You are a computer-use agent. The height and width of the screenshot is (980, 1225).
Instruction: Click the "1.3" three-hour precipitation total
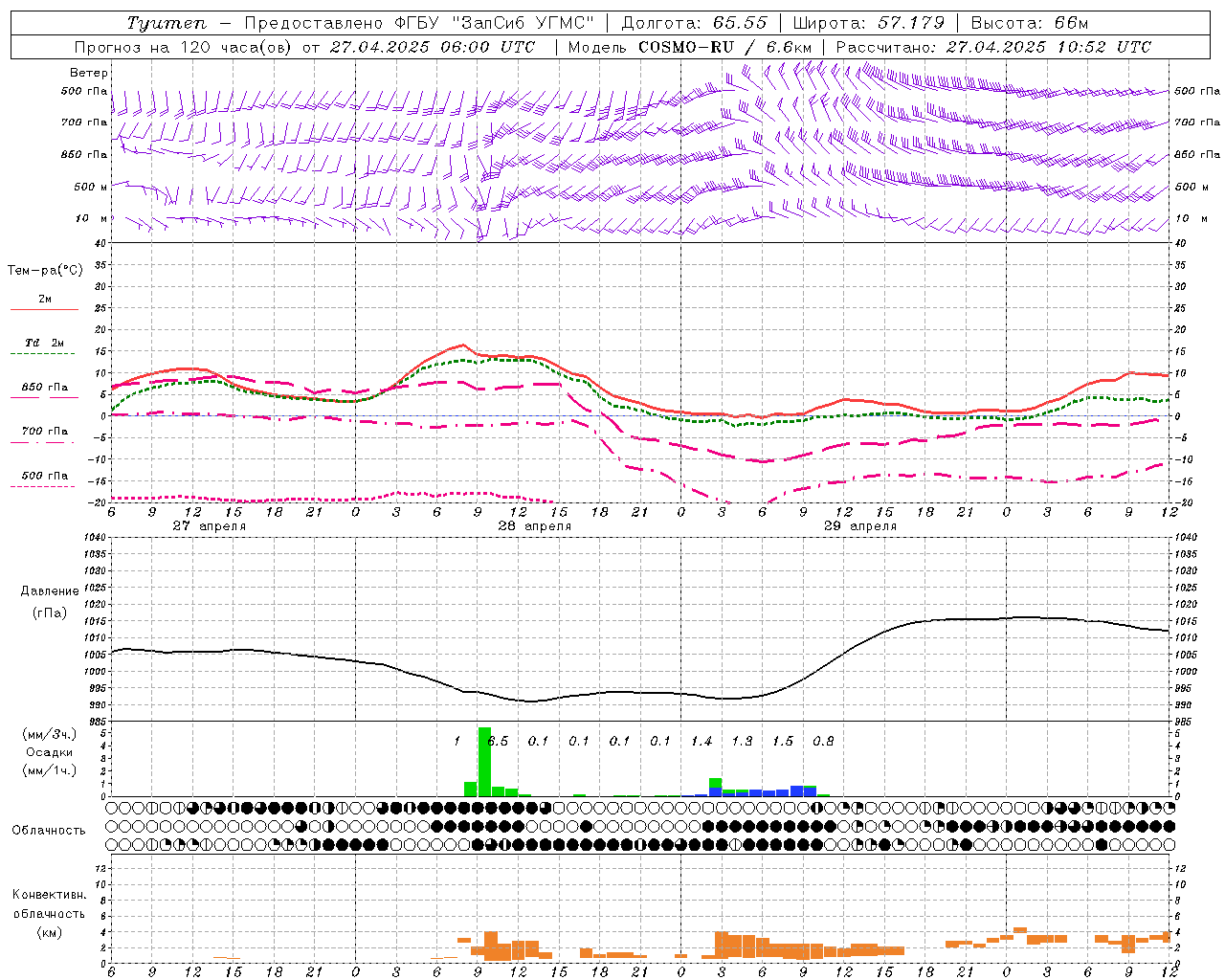[742, 742]
